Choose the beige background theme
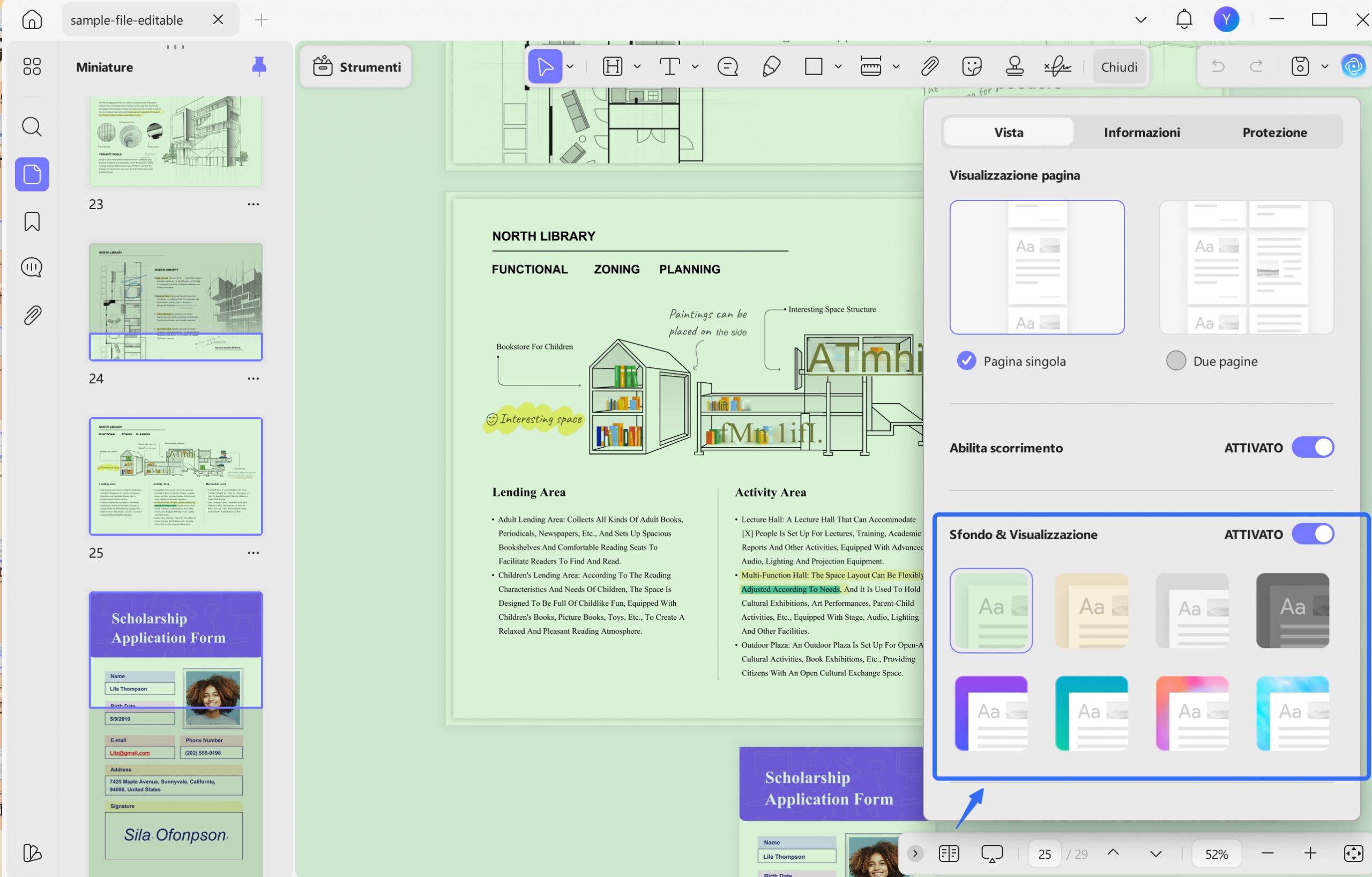Image resolution: width=1372 pixels, height=877 pixels. (1091, 611)
